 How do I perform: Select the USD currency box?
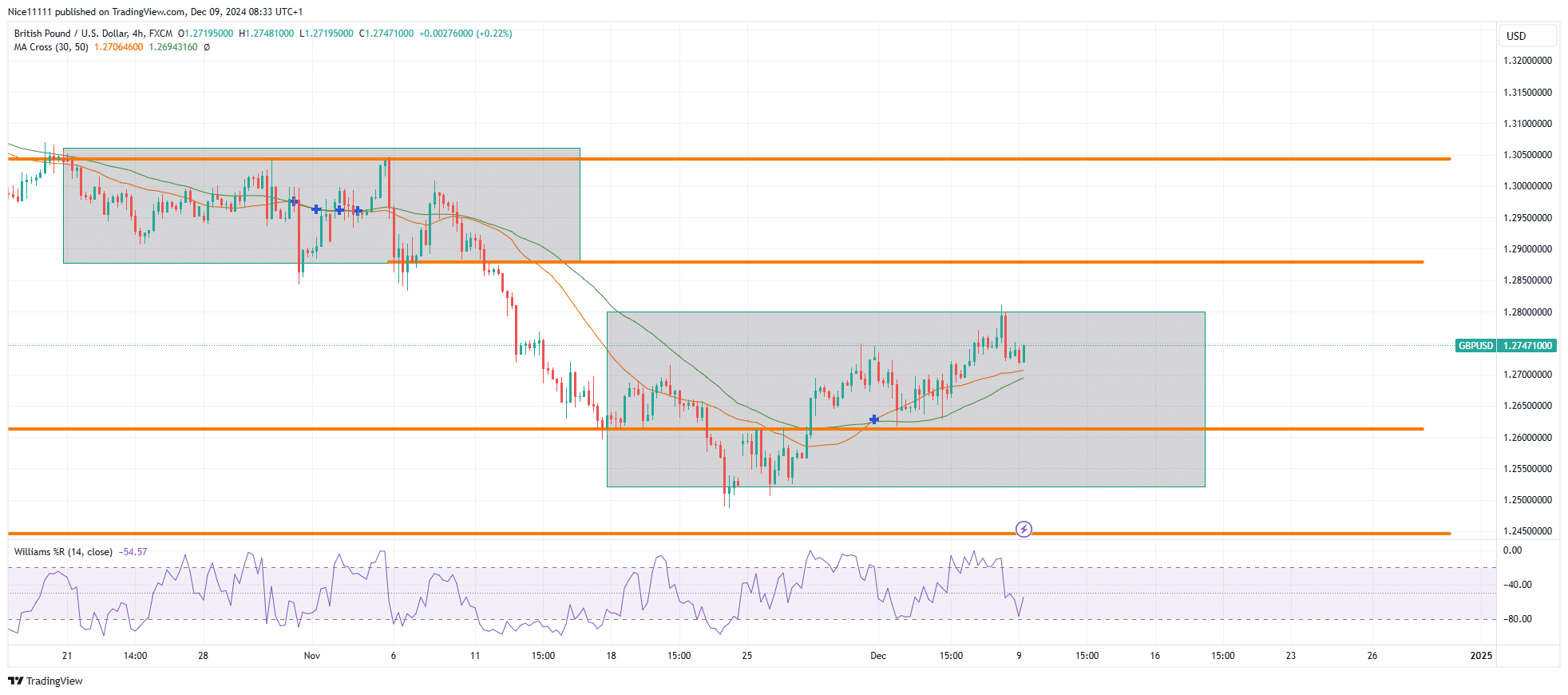tap(1527, 36)
